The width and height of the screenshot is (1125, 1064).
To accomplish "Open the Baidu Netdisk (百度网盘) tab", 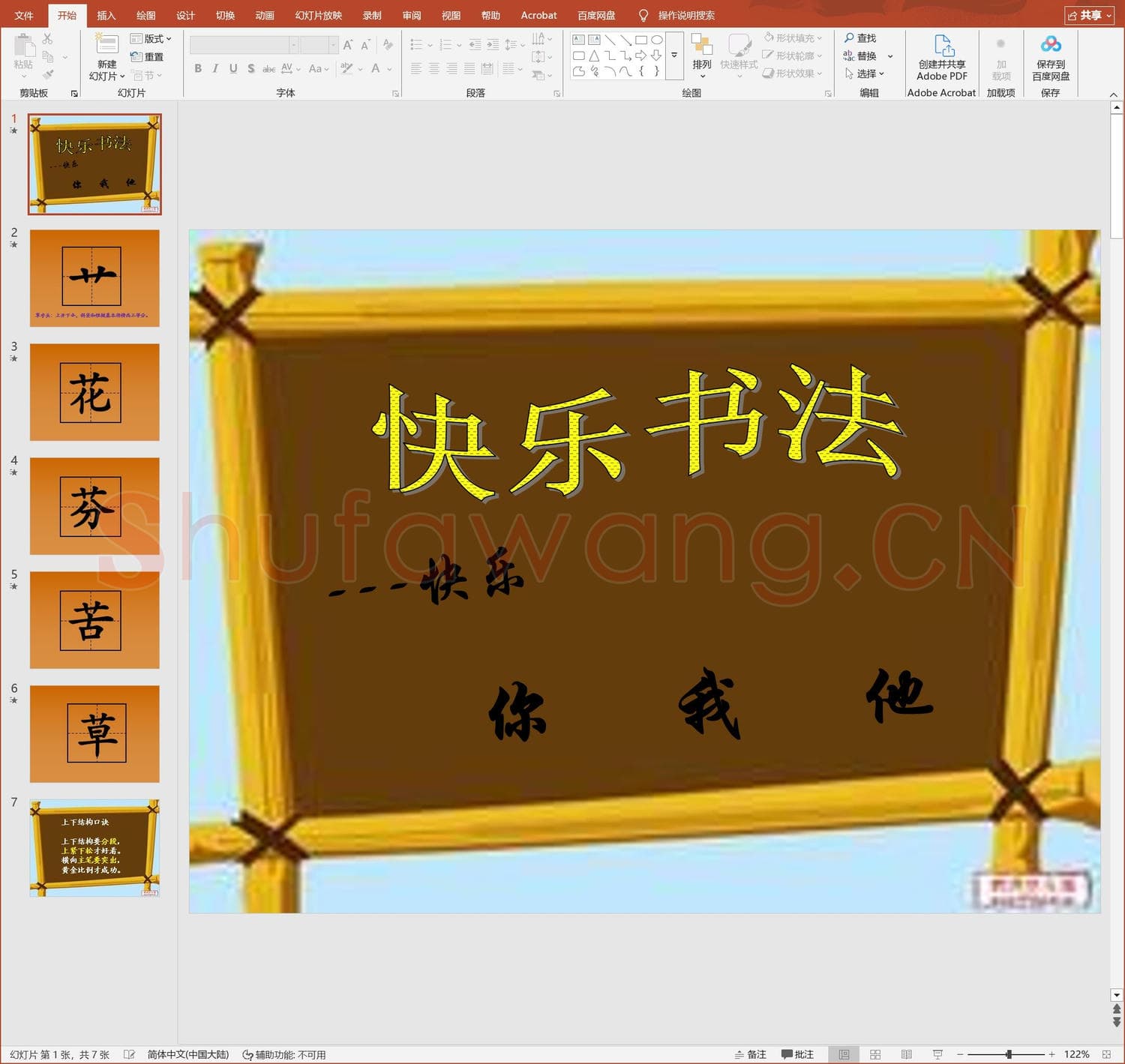I will point(596,15).
